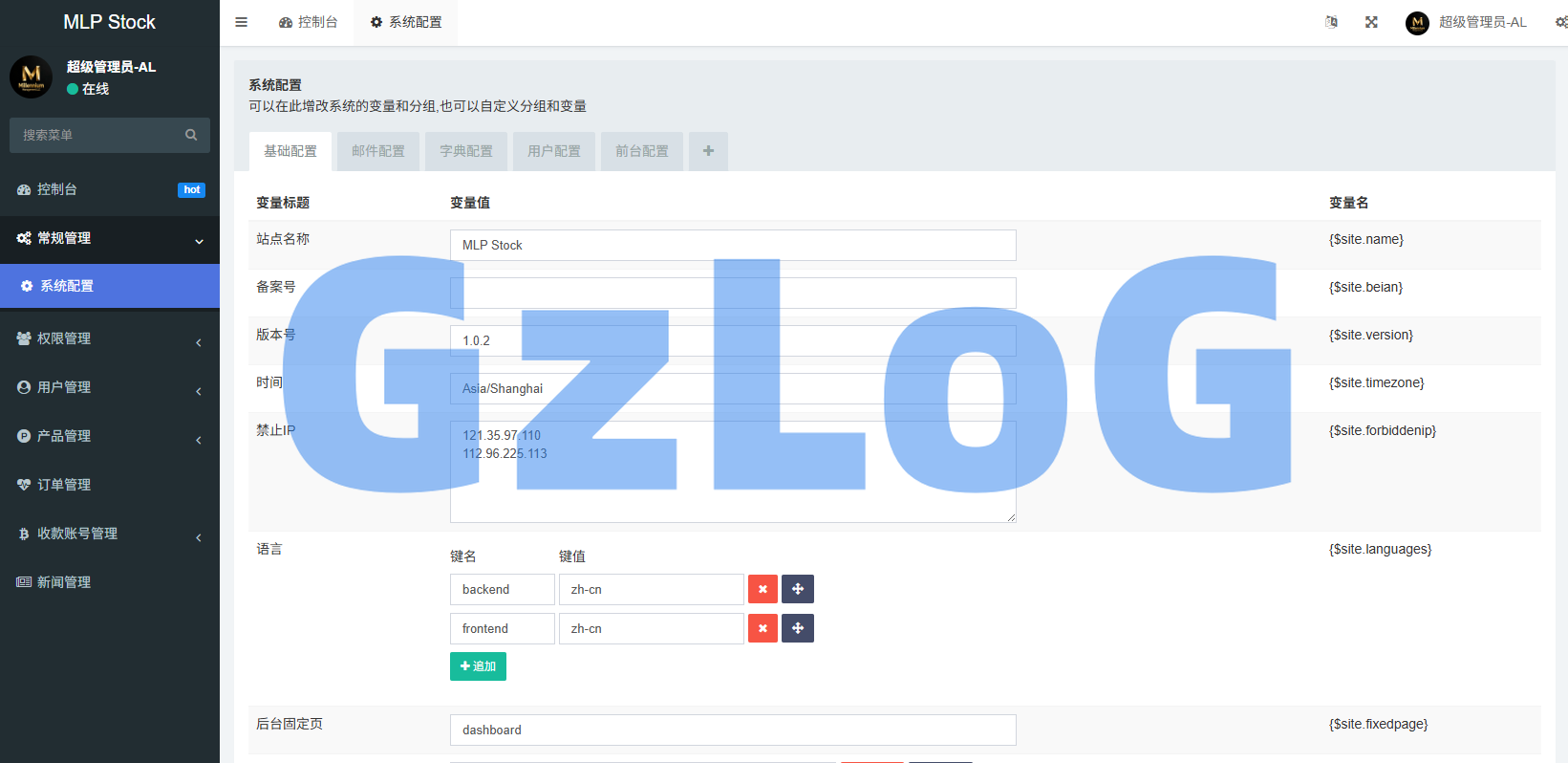Open the 前台配置 tab
Viewport: 1568px width, 763px height.
642,151
